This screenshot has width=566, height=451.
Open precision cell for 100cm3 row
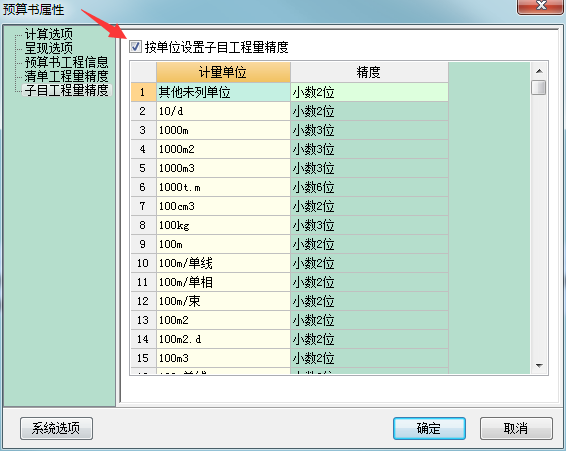[x=369, y=206]
